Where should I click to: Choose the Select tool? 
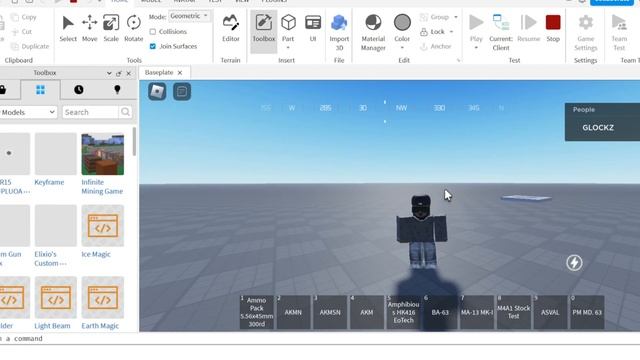click(68, 29)
